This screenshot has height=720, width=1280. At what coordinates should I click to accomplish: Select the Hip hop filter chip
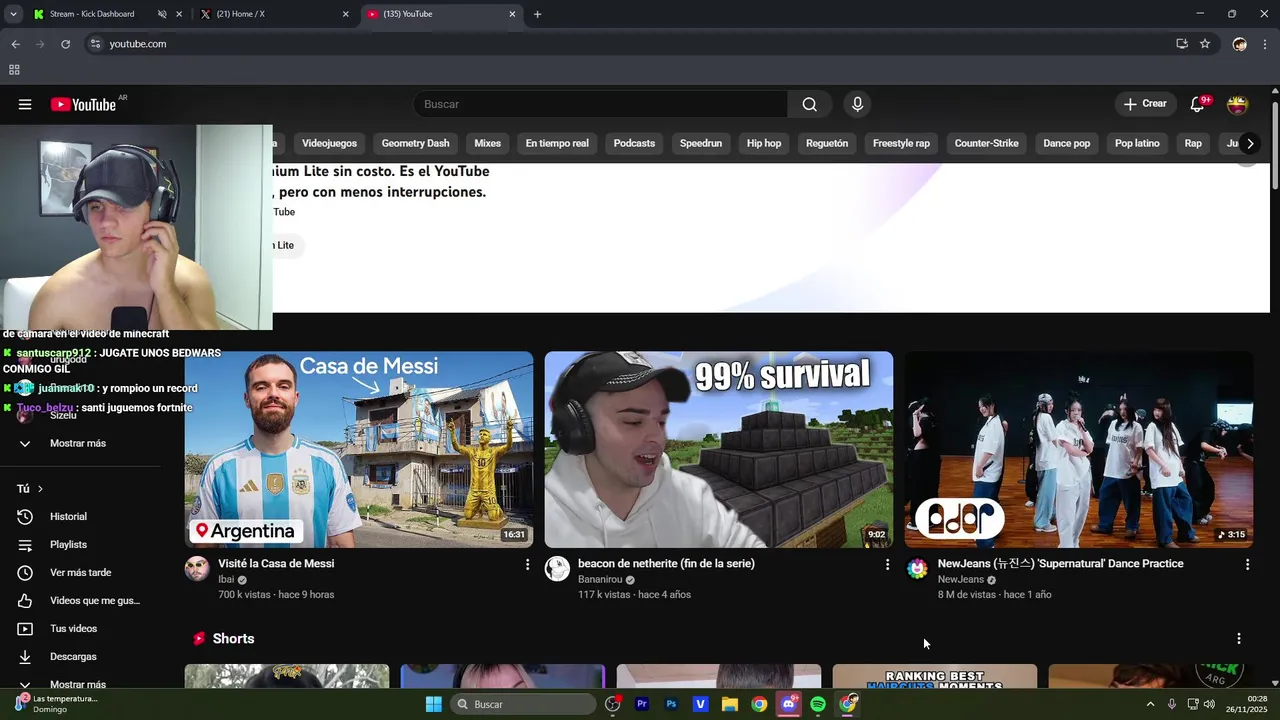coord(764,143)
